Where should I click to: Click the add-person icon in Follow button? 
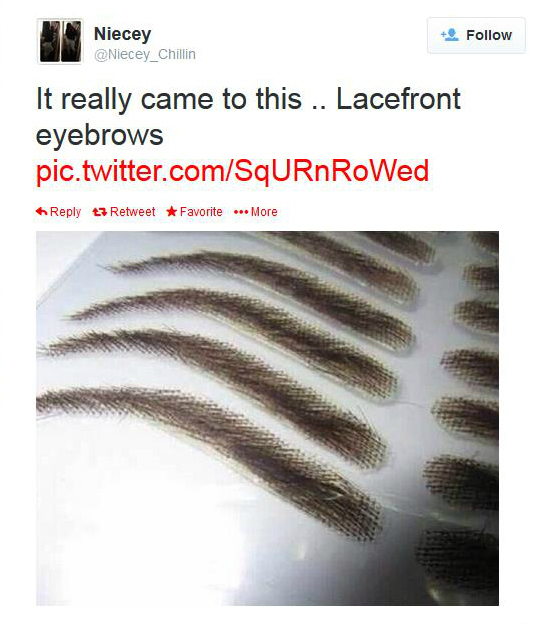(450, 35)
